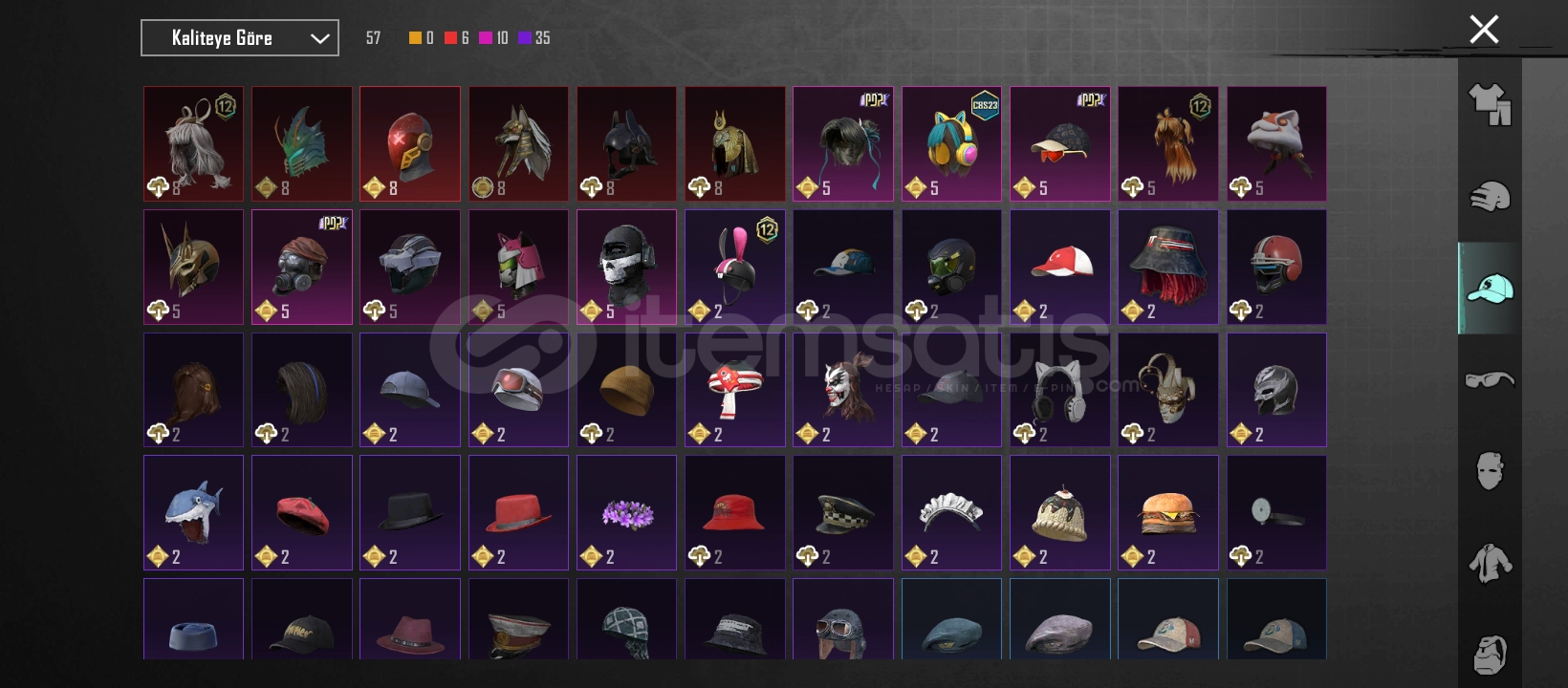Image resolution: width=1568 pixels, height=688 pixels.
Task: Select the skull face balaclava helmet
Action: click(627, 267)
